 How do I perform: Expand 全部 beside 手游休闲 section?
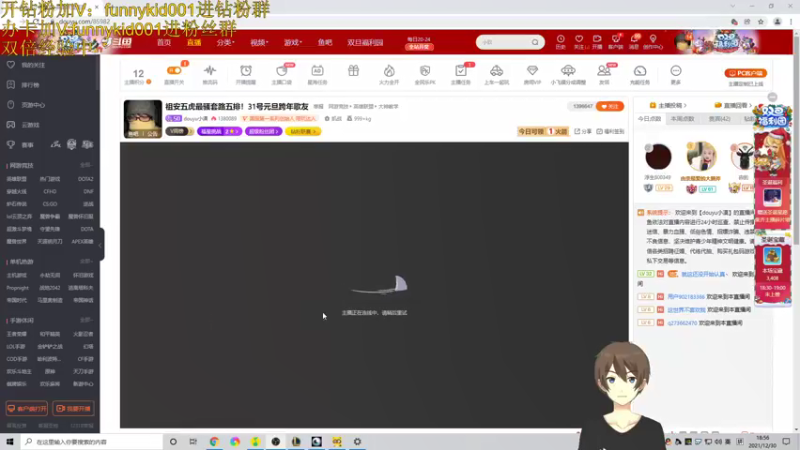85,320
